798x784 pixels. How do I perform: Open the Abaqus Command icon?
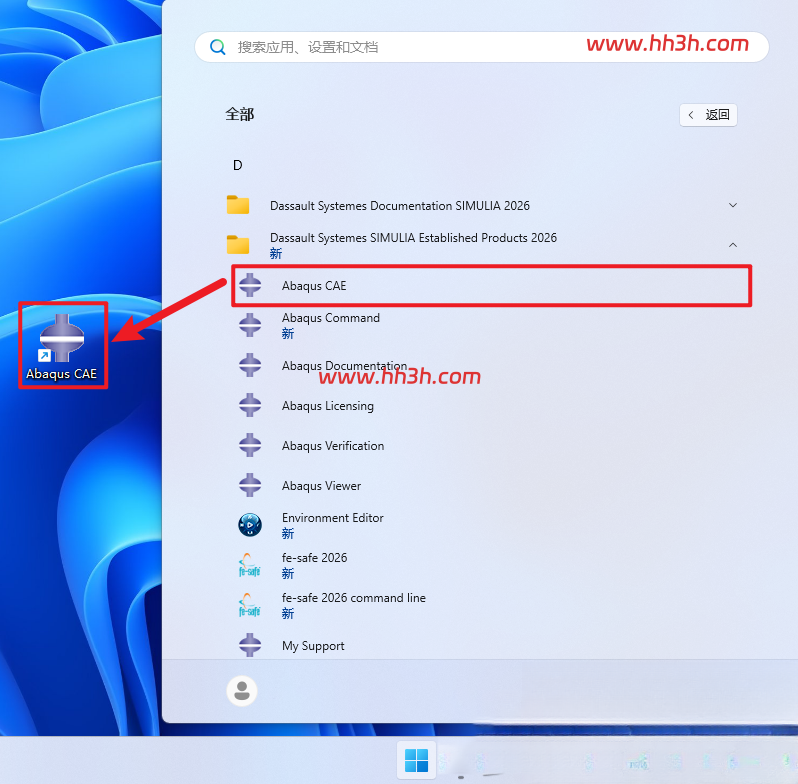pyautogui.click(x=250, y=325)
